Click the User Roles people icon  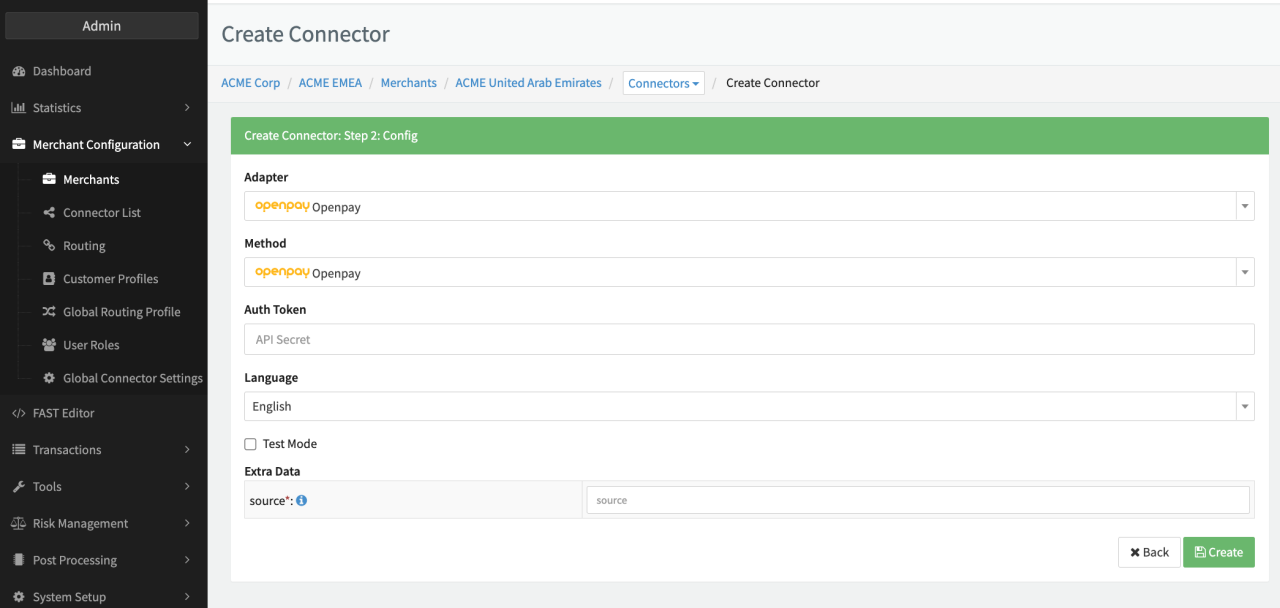pos(49,345)
